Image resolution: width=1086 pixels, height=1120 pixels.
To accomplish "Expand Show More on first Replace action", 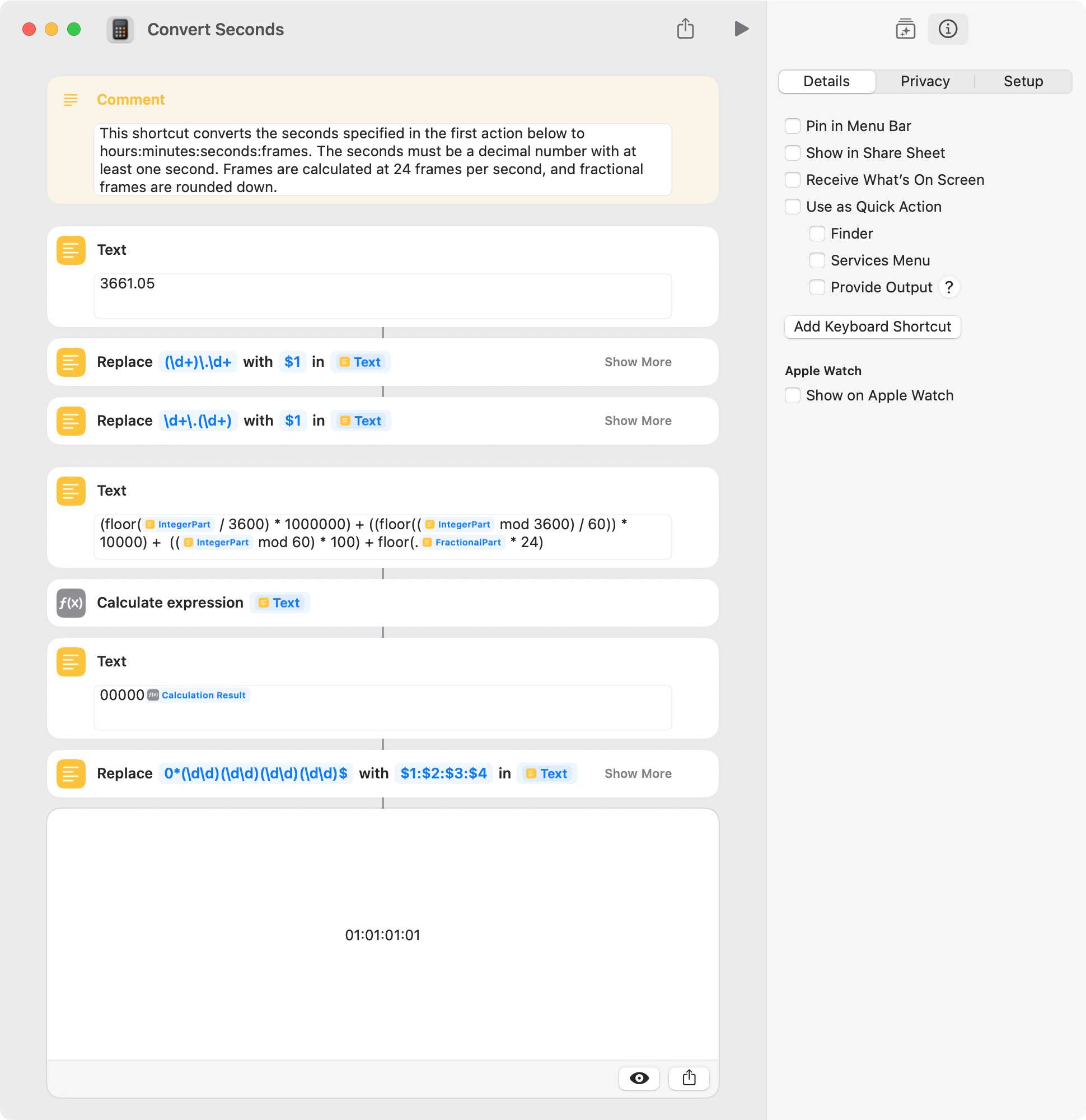I will point(638,362).
